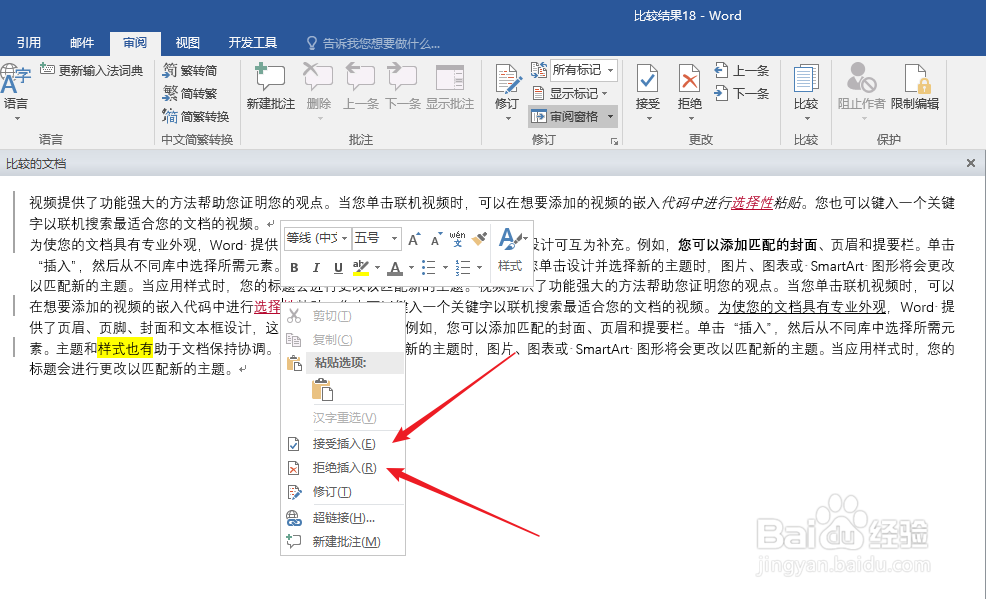Choose Hyperlink (超链接) in context menu

343,518
